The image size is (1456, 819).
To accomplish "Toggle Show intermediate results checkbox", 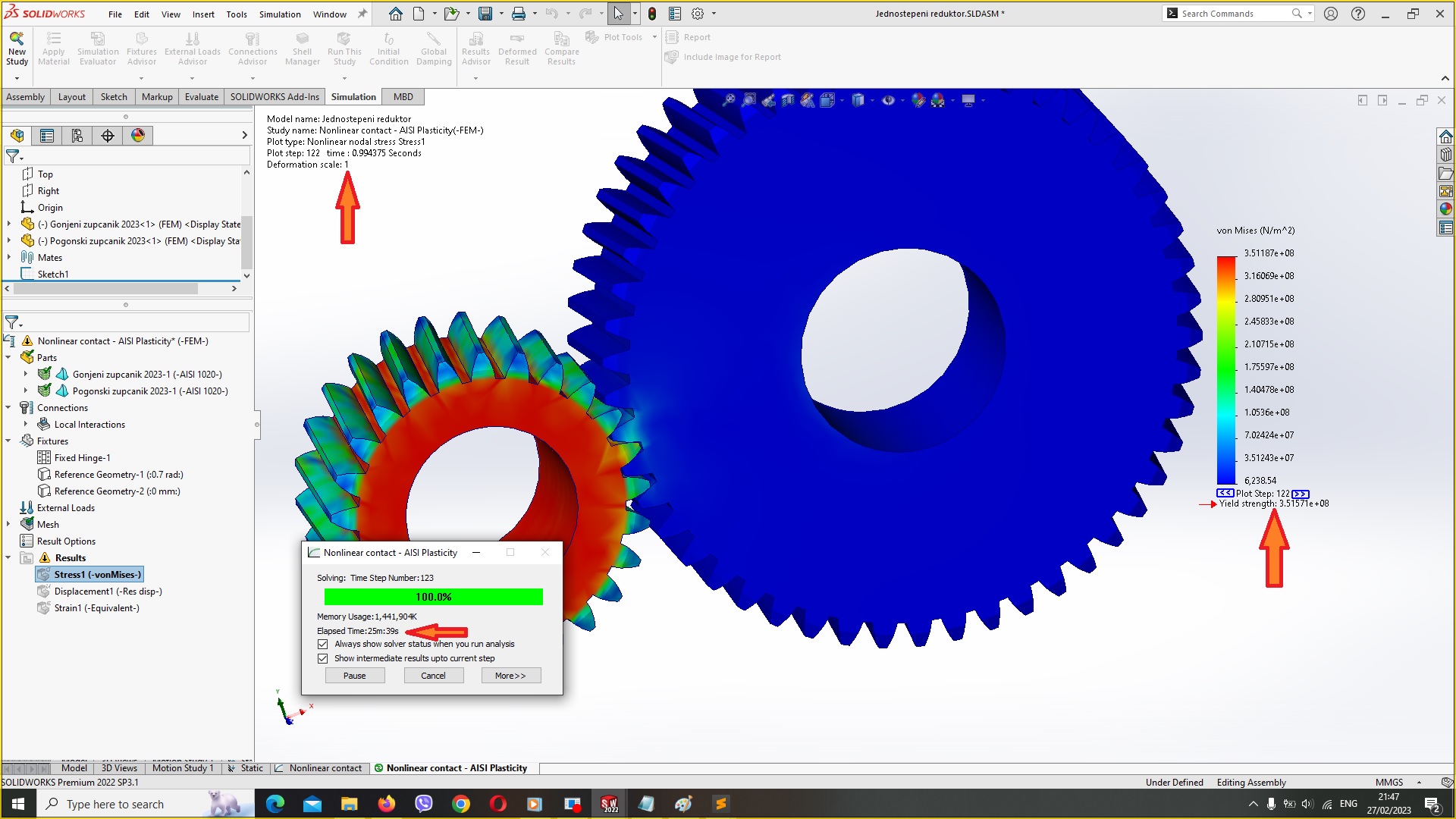I will pyautogui.click(x=323, y=658).
